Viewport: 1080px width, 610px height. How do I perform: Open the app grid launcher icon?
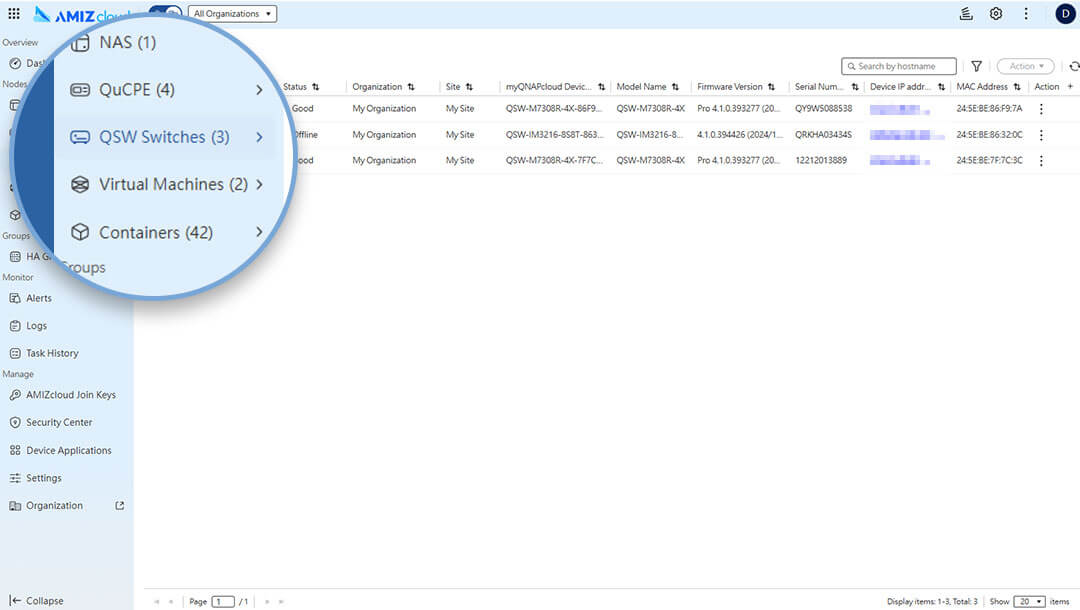(14, 14)
